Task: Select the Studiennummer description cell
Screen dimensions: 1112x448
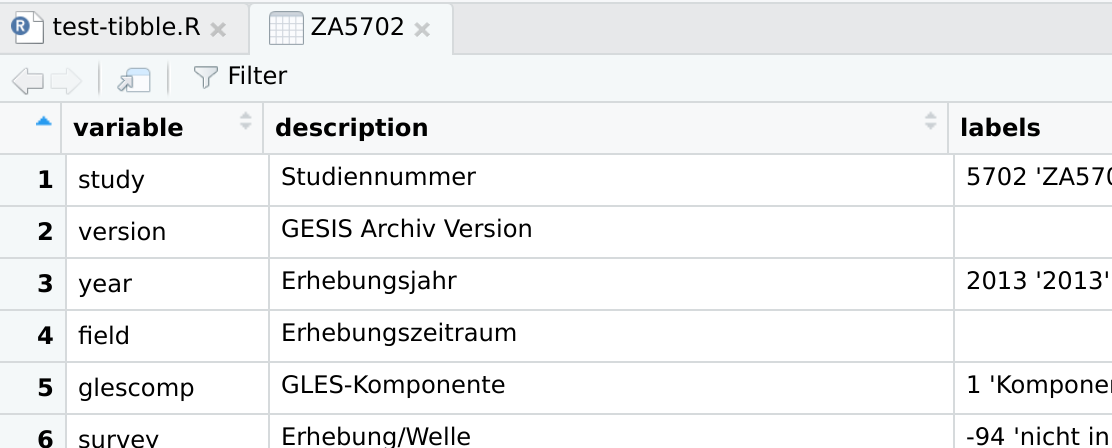Action: pos(378,178)
